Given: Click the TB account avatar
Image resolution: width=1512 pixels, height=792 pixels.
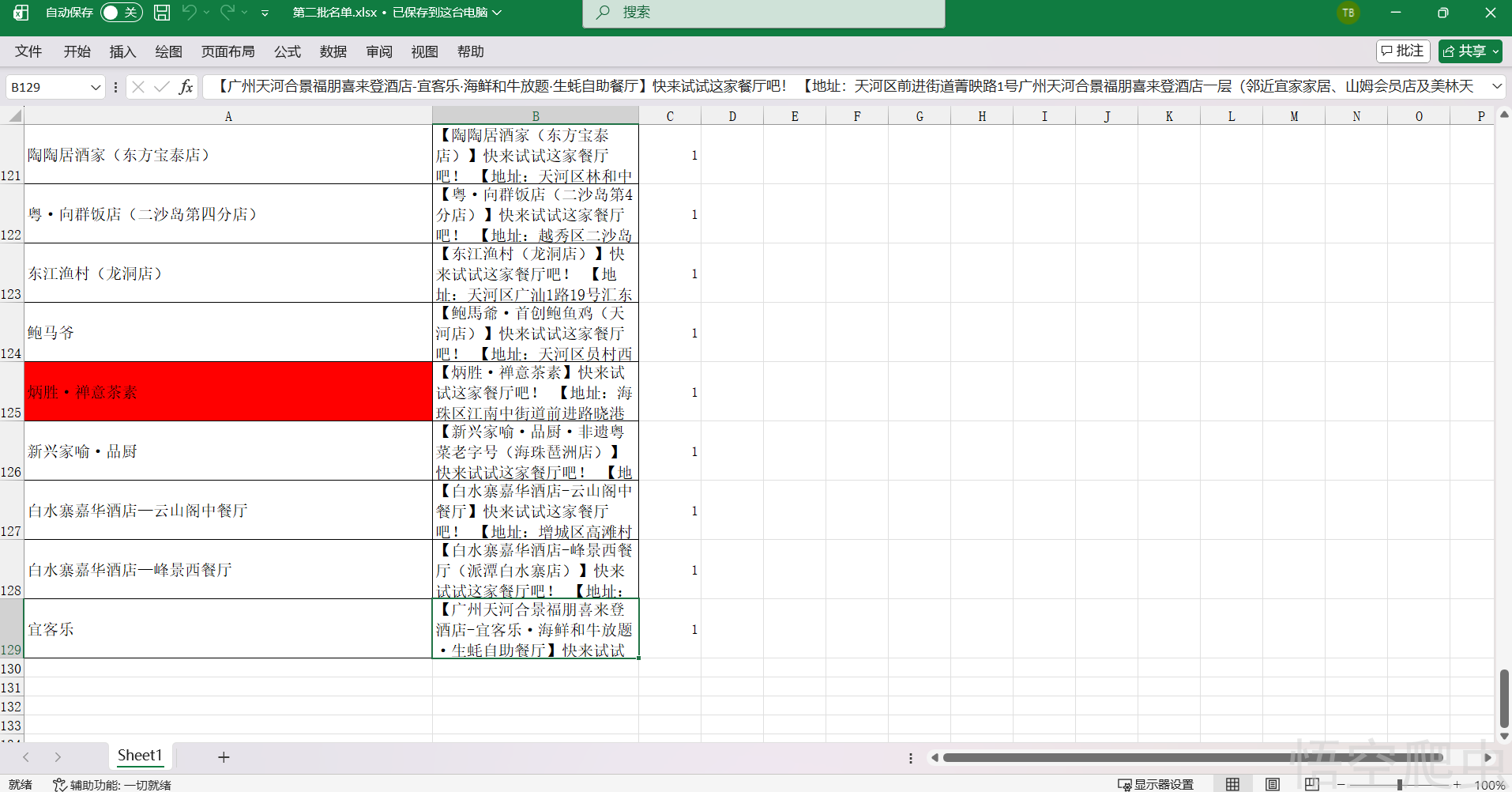Looking at the screenshot, I should (1348, 13).
